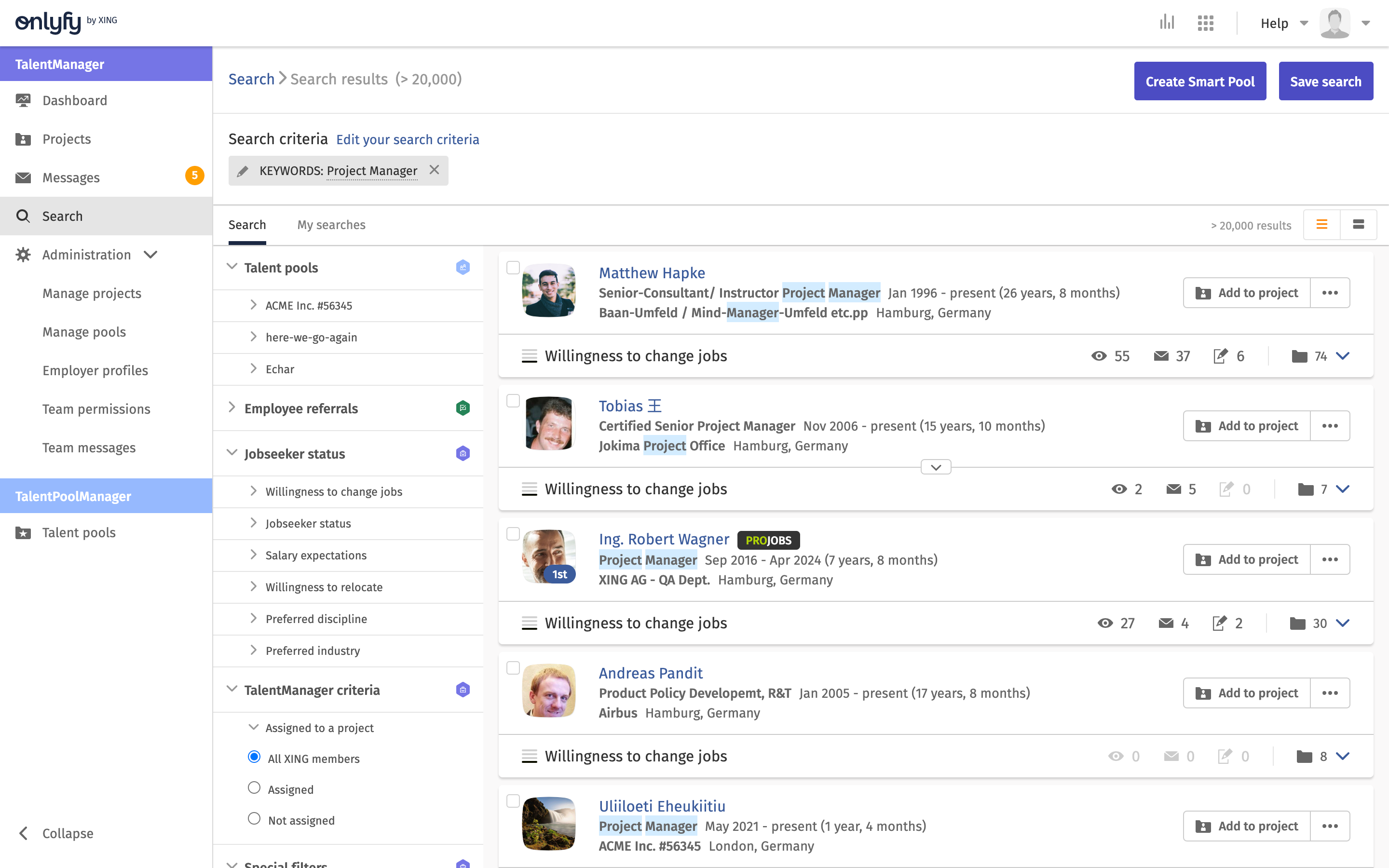Remove the Project Manager keyword filter
This screenshot has height=868, width=1389.
click(x=435, y=170)
